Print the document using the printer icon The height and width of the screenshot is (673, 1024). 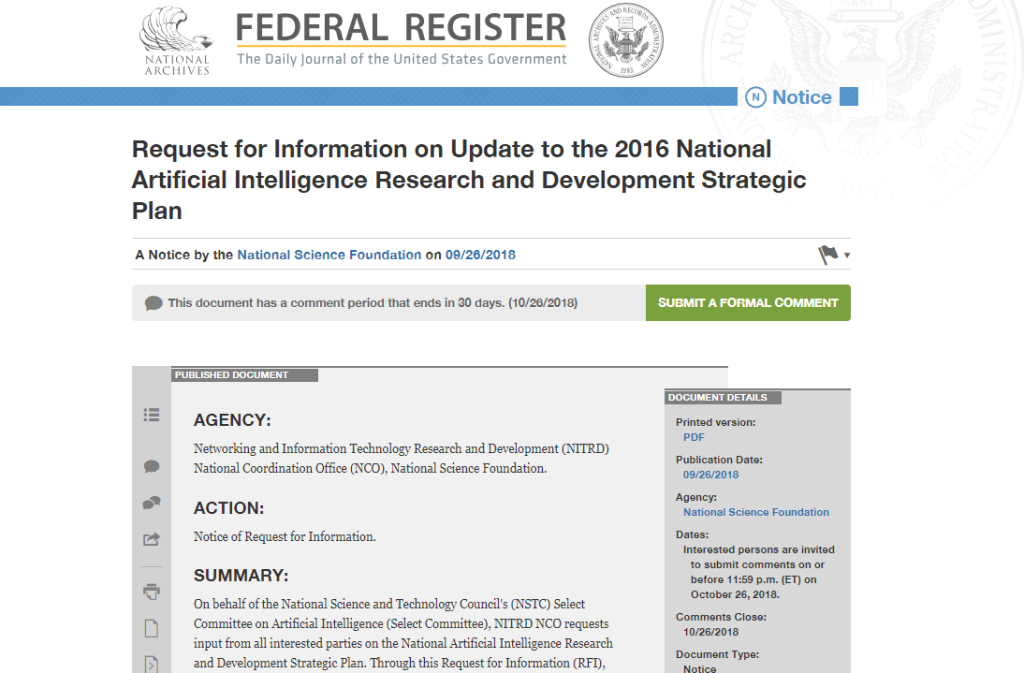pos(151,591)
